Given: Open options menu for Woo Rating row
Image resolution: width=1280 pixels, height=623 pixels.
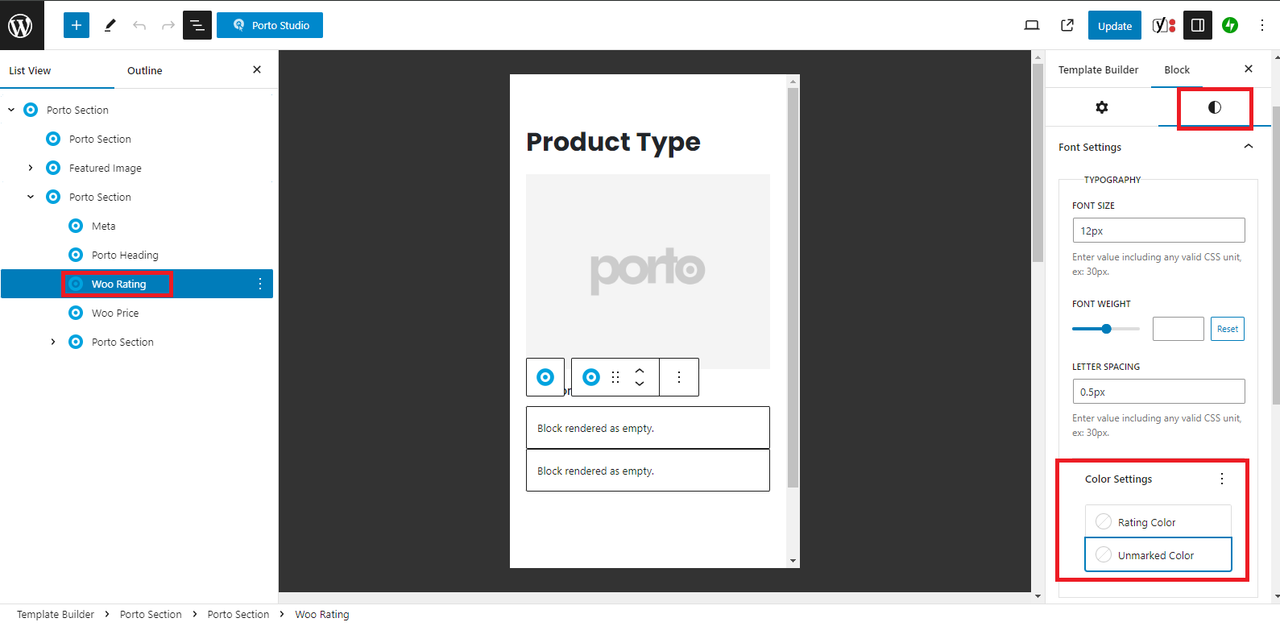Looking at the screenshot, I should (260, 284).
